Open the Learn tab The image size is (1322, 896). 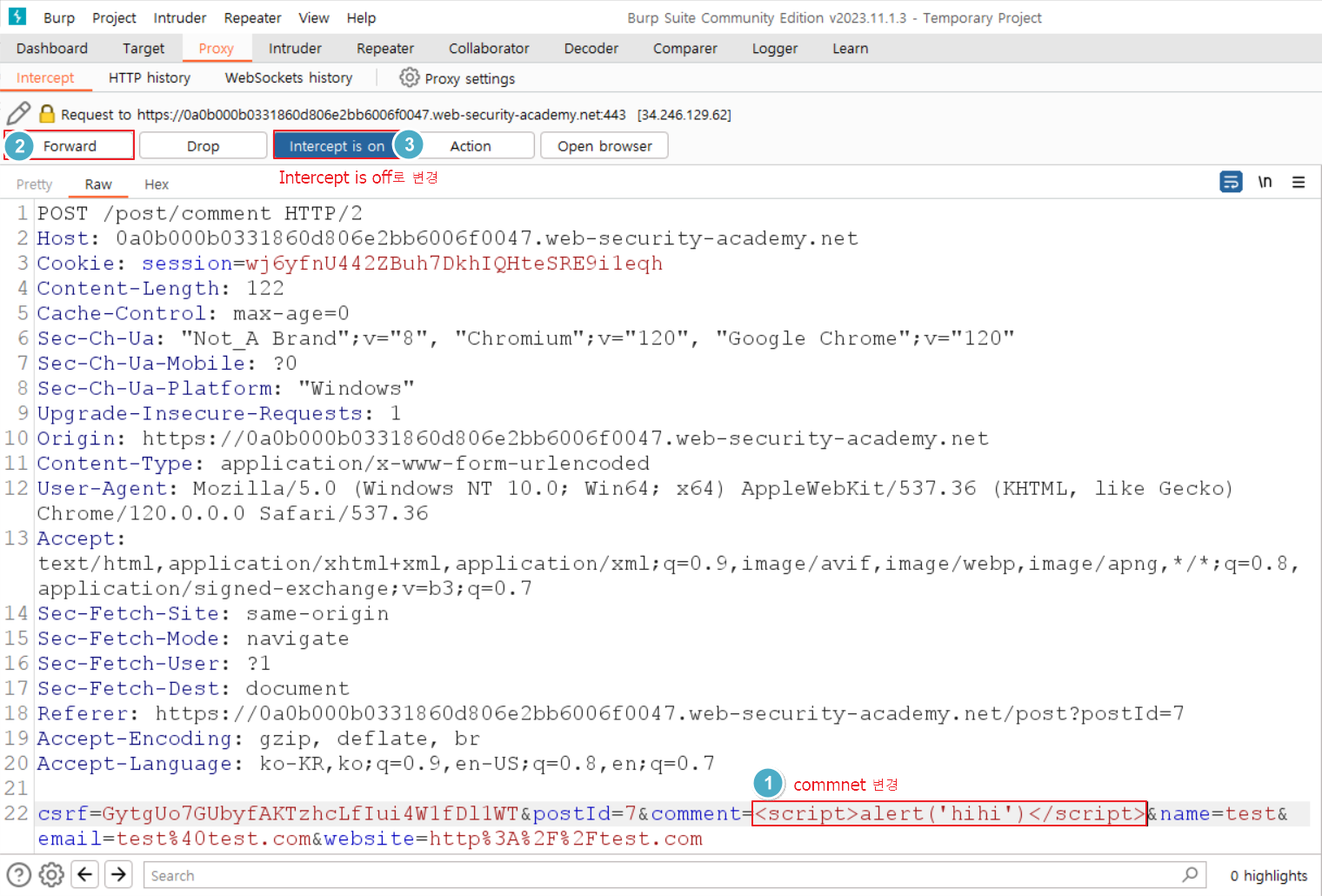point(850,48)
